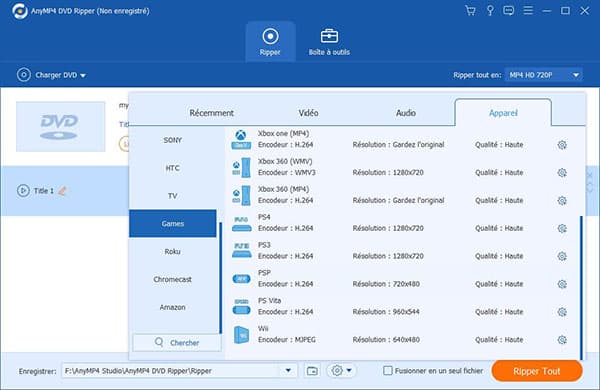Switch to the Récemment tab
Viewport: 600px width, 390px height.
(212, 113)
